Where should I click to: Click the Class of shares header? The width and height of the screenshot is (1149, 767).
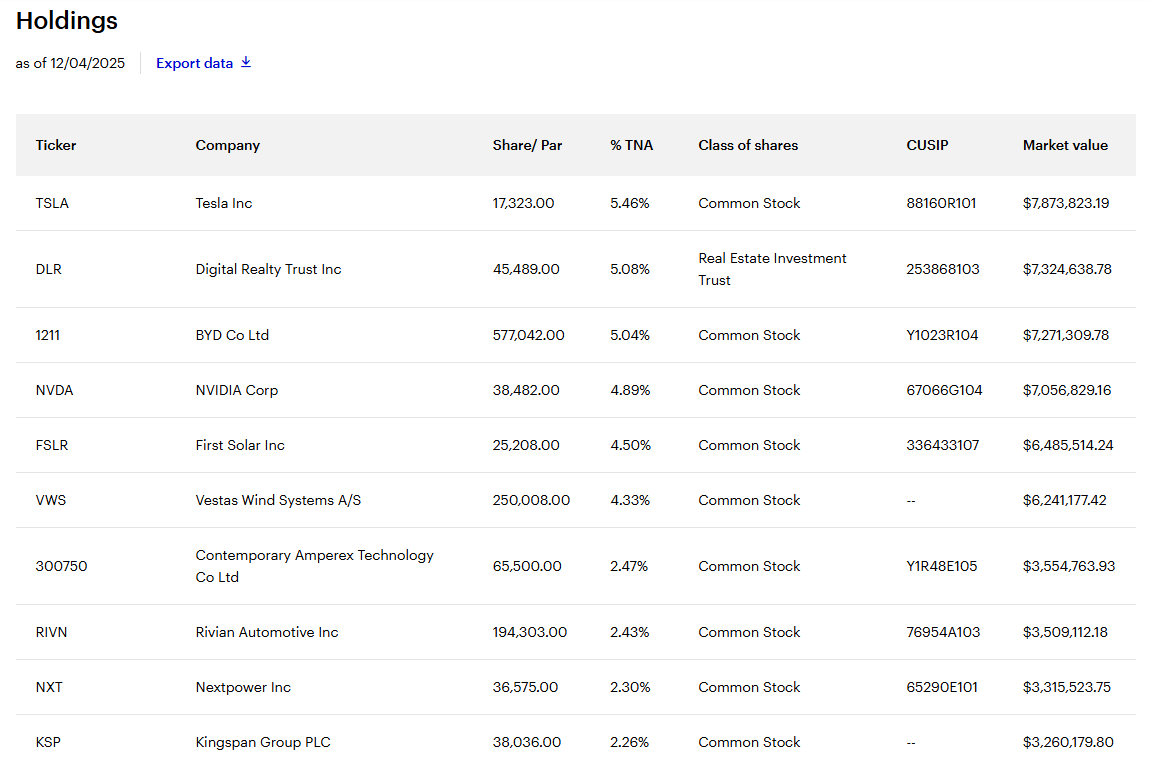click(x=748, y=145)
